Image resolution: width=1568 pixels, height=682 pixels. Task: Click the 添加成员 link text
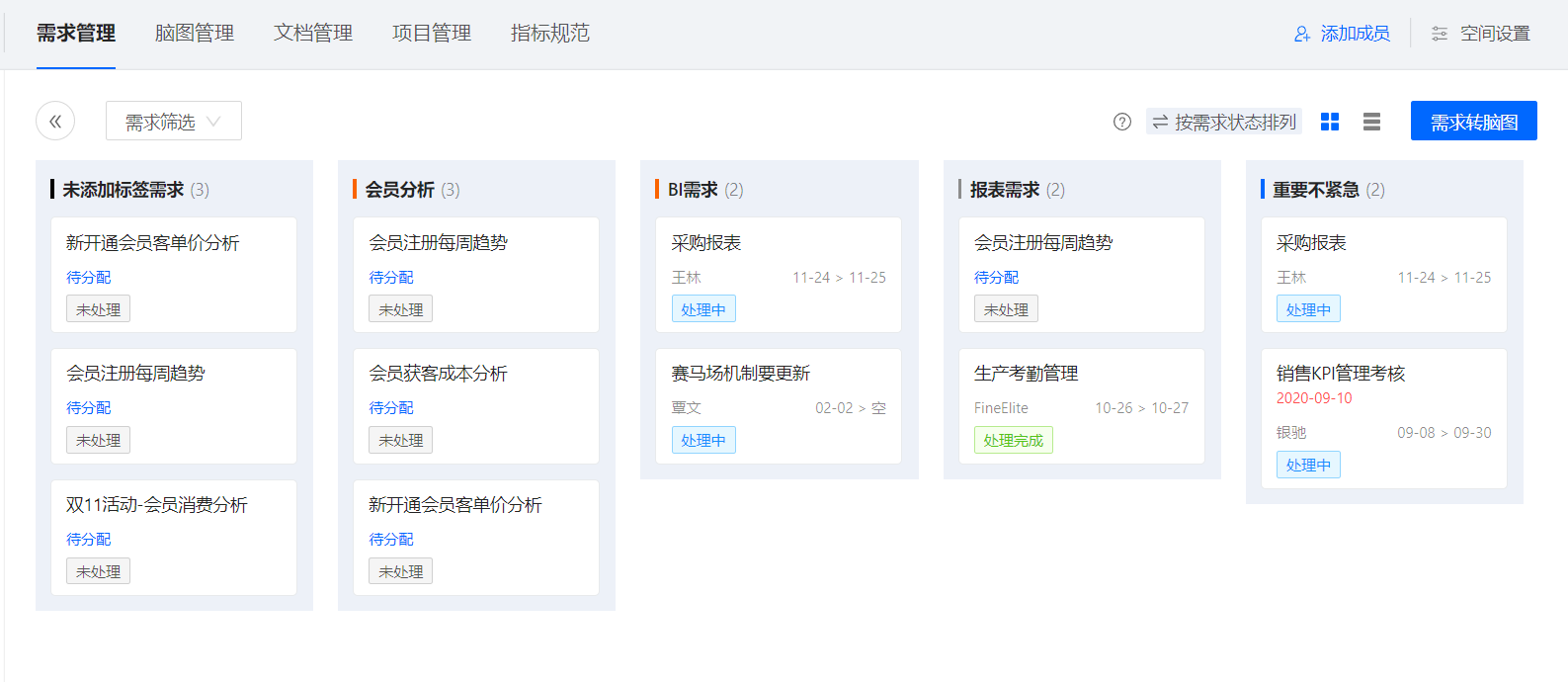tap(1355, 34)
